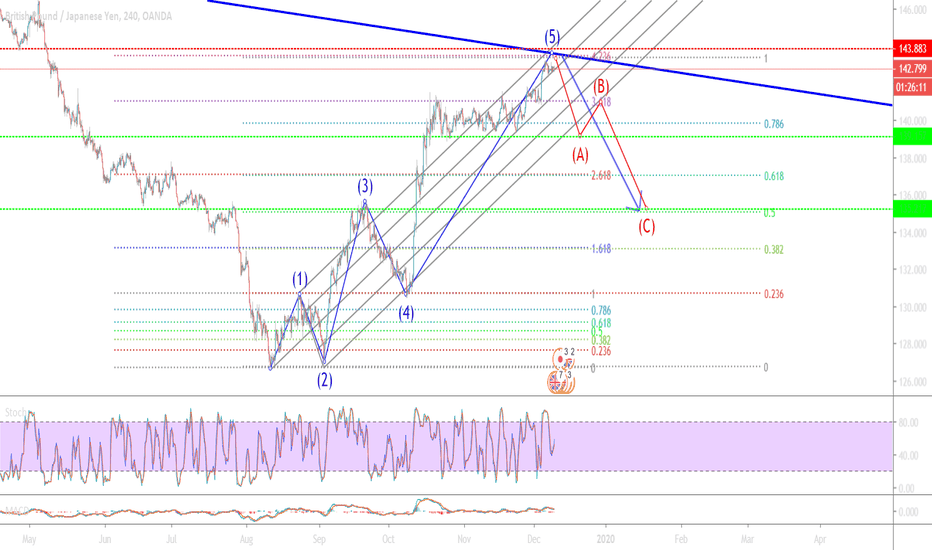Click the 0.618 Fibonacci level on right
Image resolution: width=932 pixels, height=550 pixels.
tap(773, 176)
